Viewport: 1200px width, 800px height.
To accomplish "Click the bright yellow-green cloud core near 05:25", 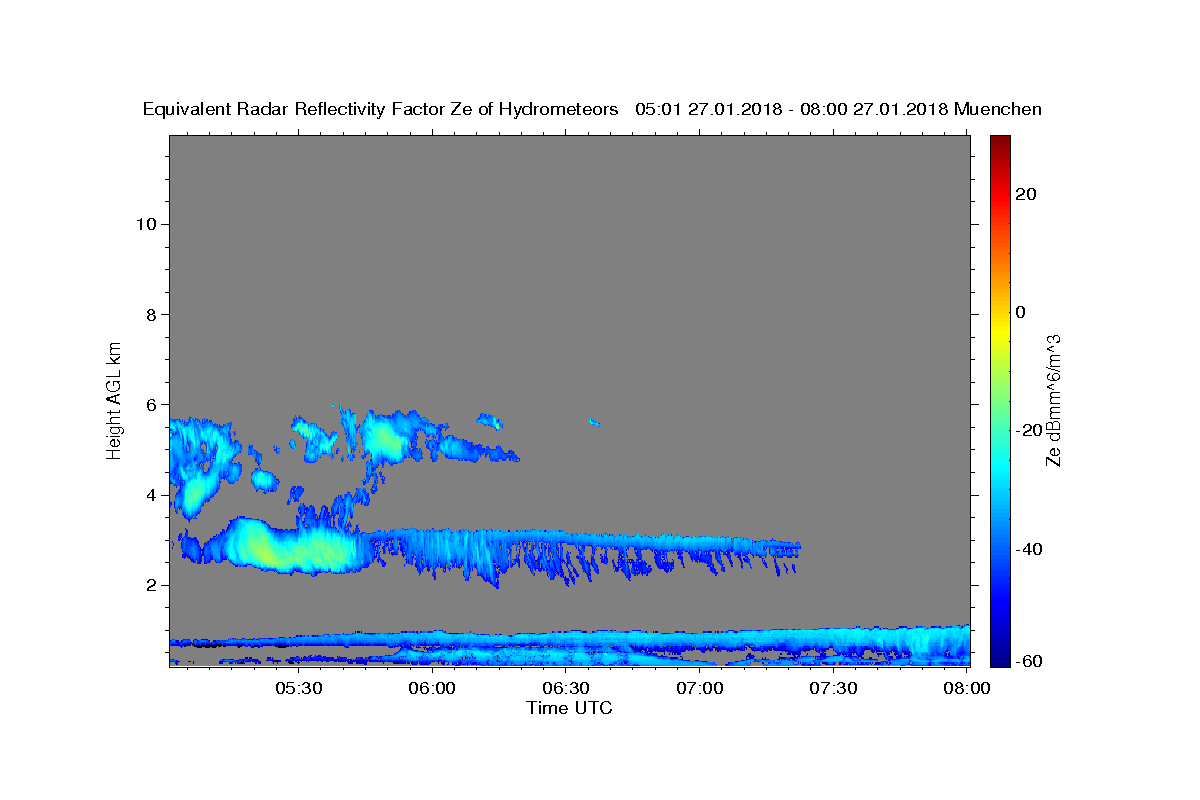I will pos(262,549).
